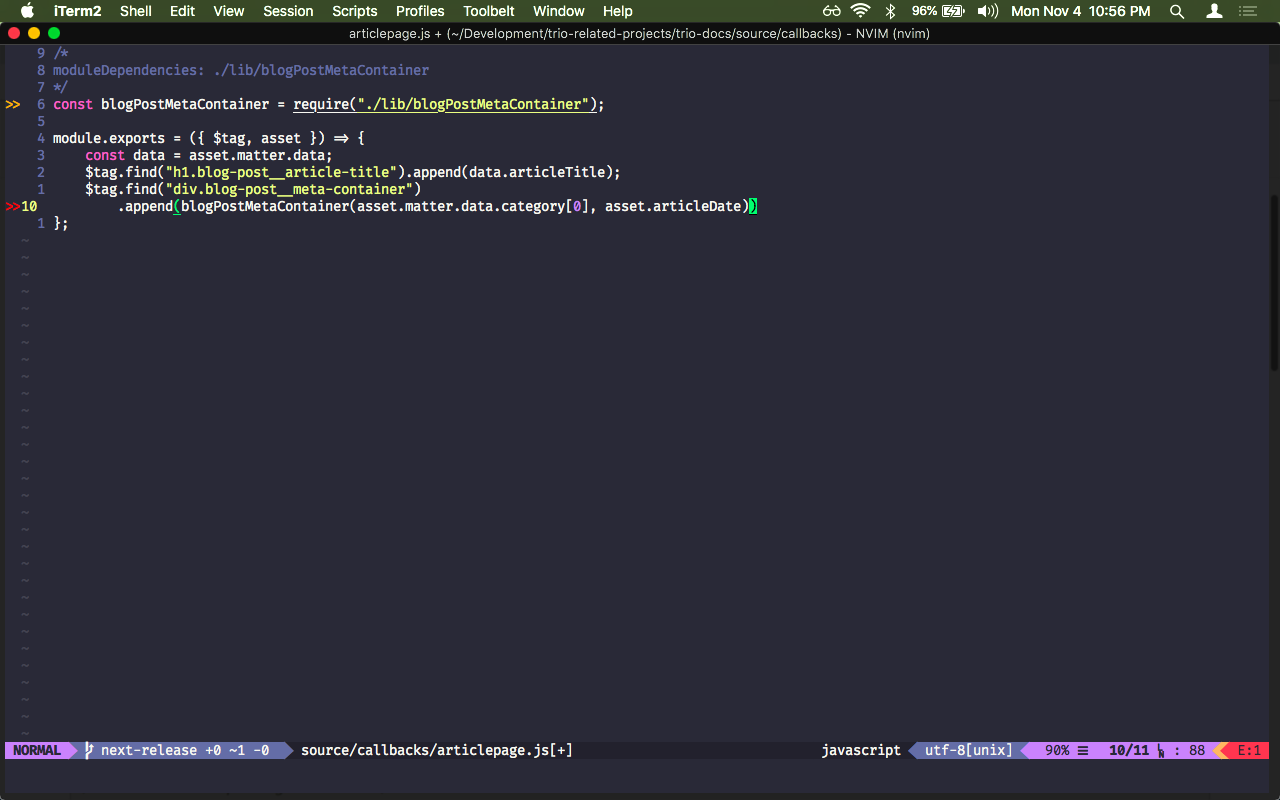Screen dimensions: 1280x800
Task: Open the Apple menu
Action: pos(27,11)
